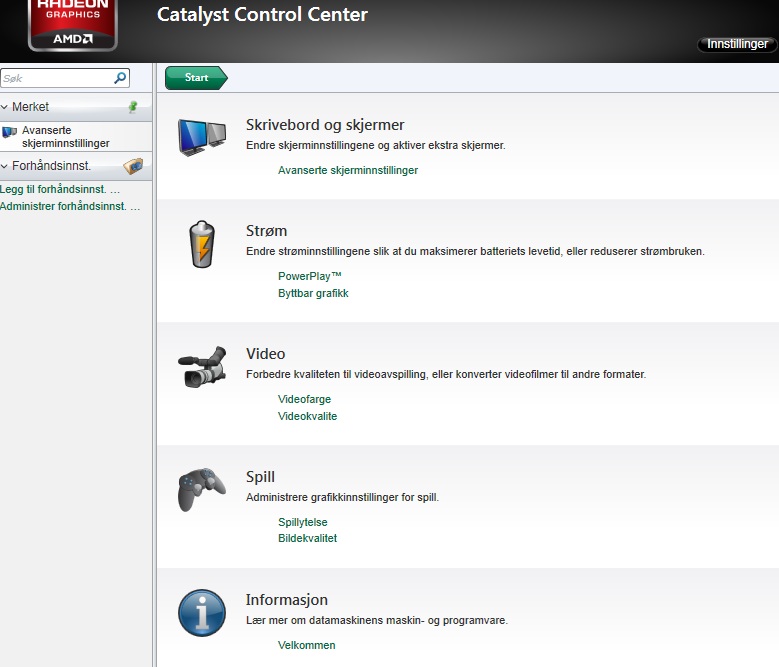Open the PowerPlay link
The width and height of the screenshot is (779, 667).
310,276
